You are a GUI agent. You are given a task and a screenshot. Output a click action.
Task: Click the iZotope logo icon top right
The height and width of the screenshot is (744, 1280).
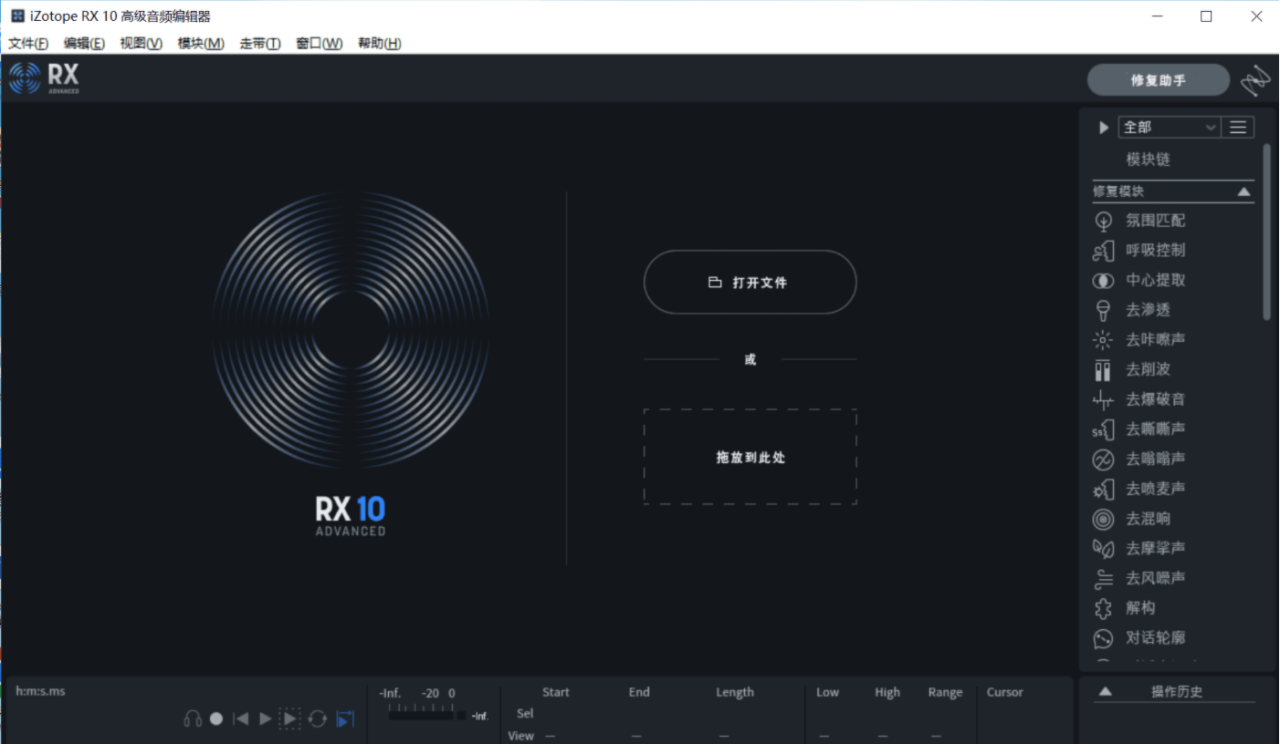pos(1255,81)
